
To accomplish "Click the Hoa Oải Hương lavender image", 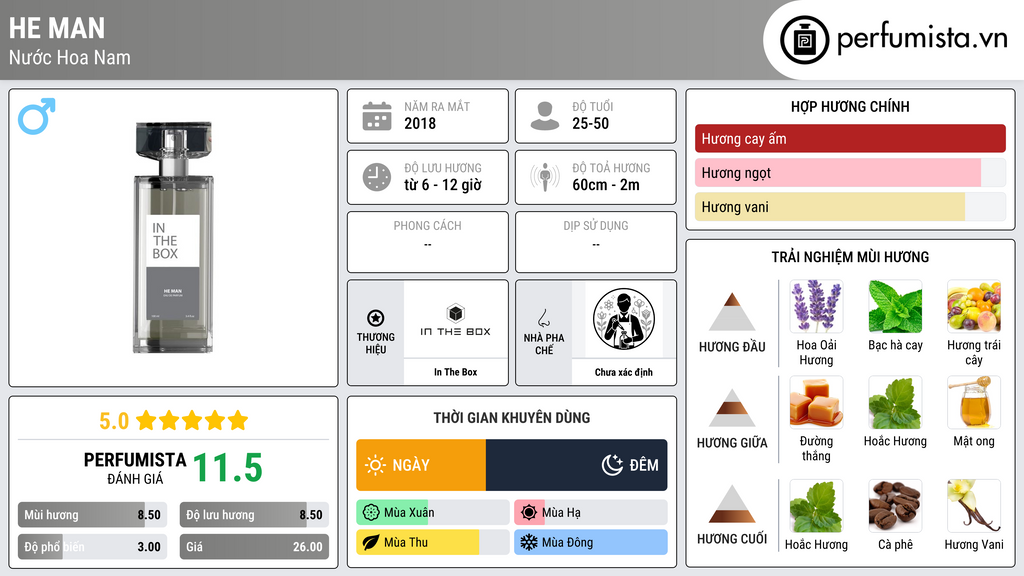I will tap(816, 306).
